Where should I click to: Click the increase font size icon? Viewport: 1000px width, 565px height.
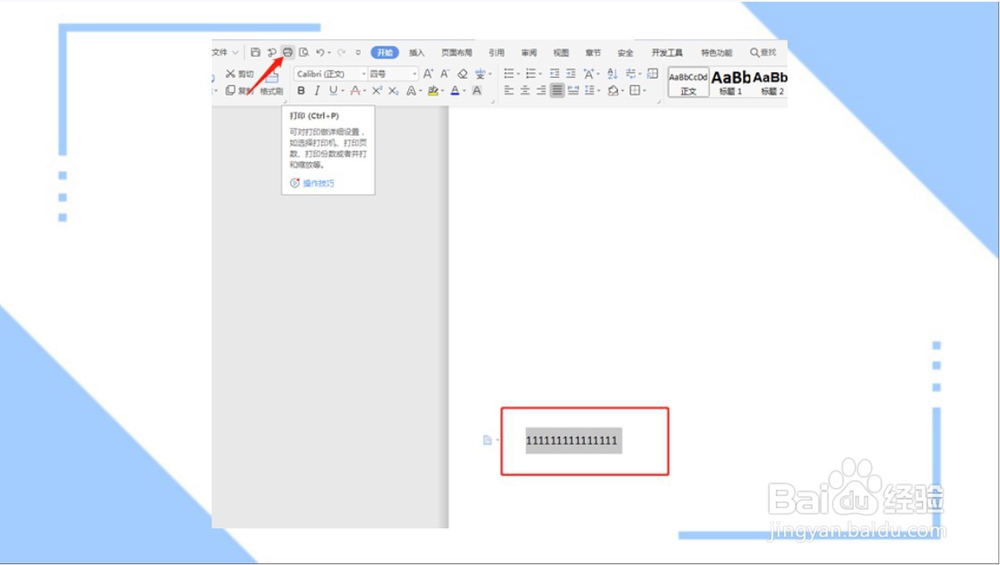coord(428,74)
